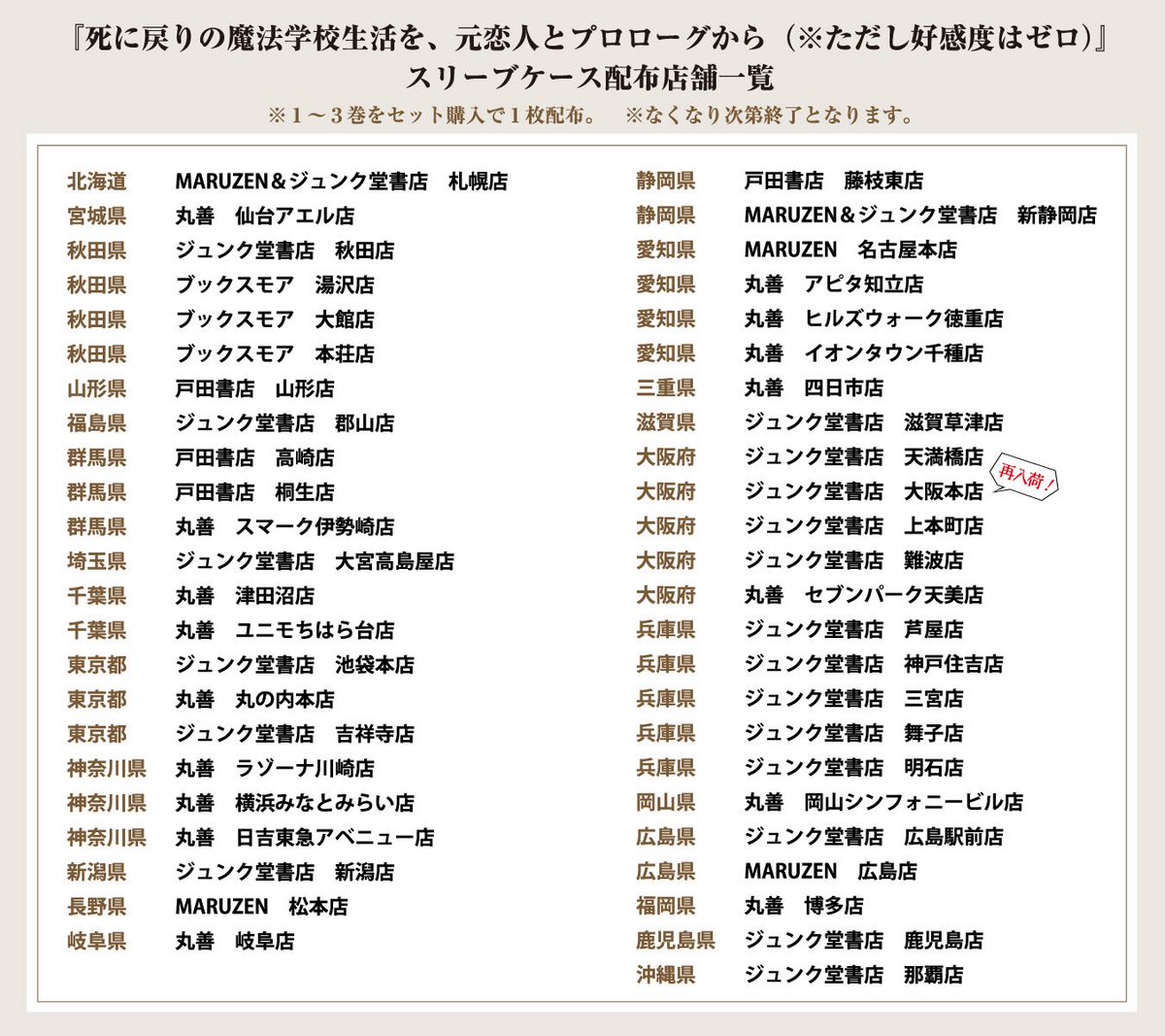Select ジュンク堂書店 神戸住吉店
The width and height of the screenshot is (1165, 1036).
pos(874,664)
